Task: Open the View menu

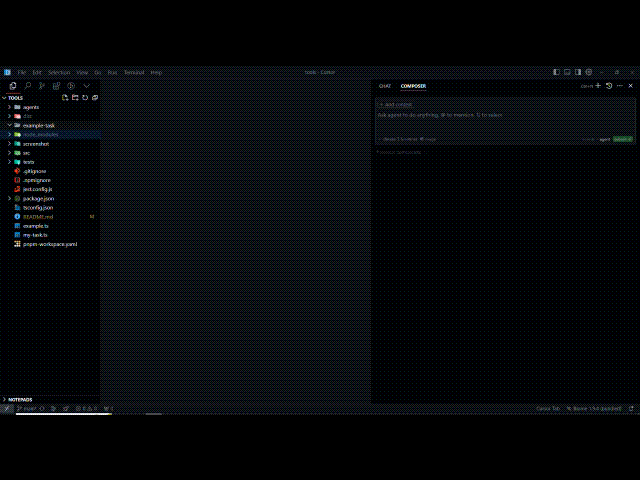Action: (x=82, y=72)
